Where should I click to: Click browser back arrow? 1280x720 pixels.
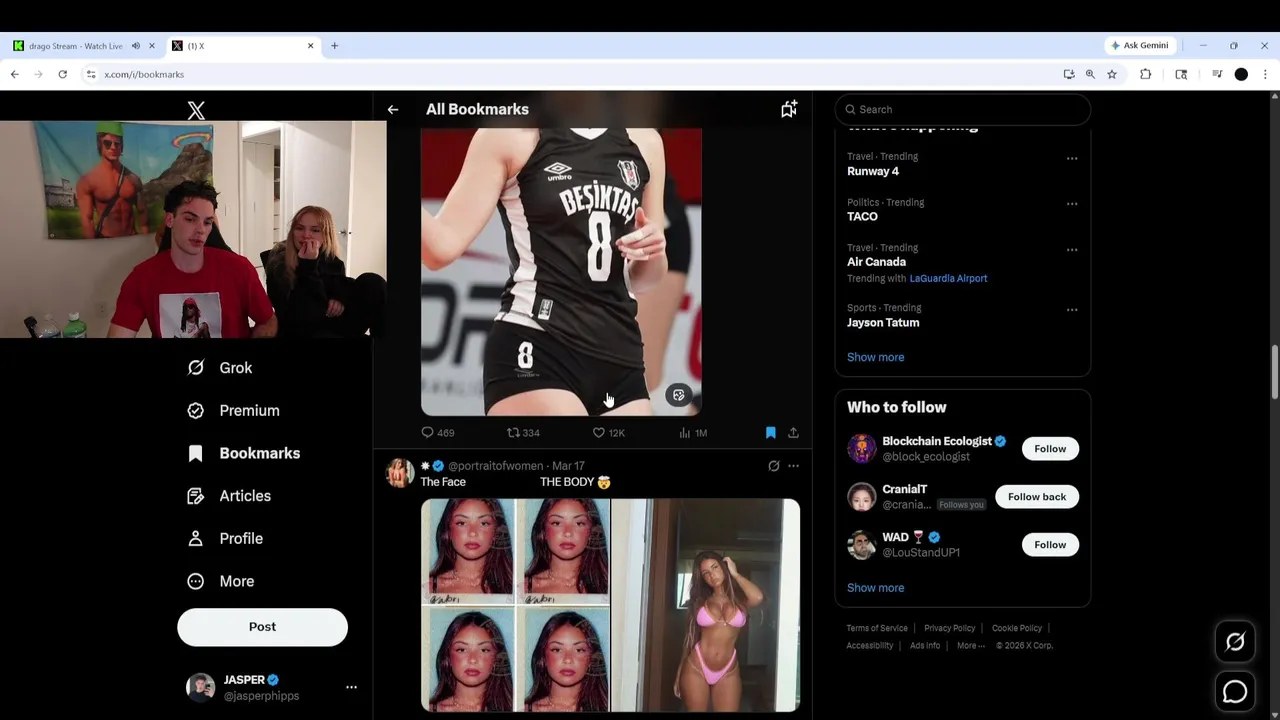pos(14,74)
